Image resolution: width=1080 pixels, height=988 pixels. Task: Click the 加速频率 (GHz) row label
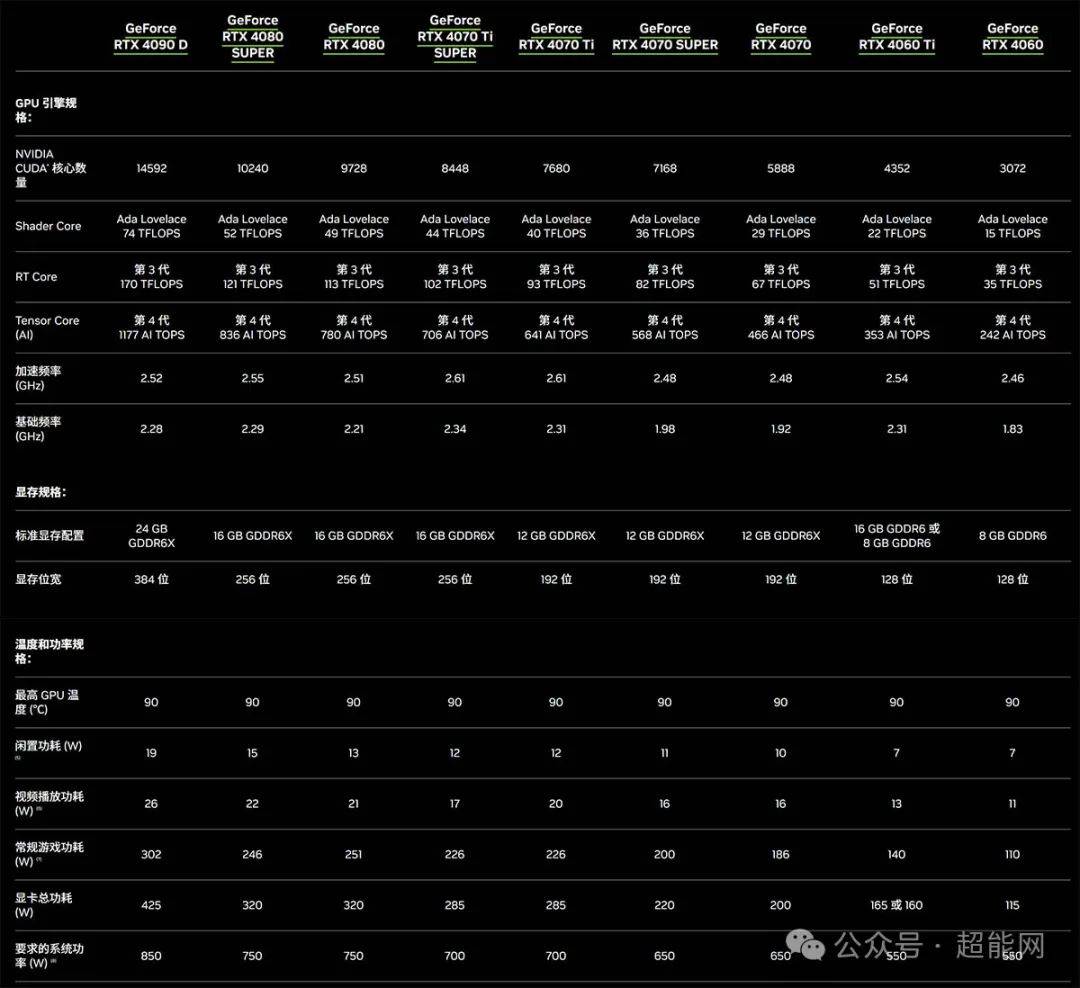38,378
